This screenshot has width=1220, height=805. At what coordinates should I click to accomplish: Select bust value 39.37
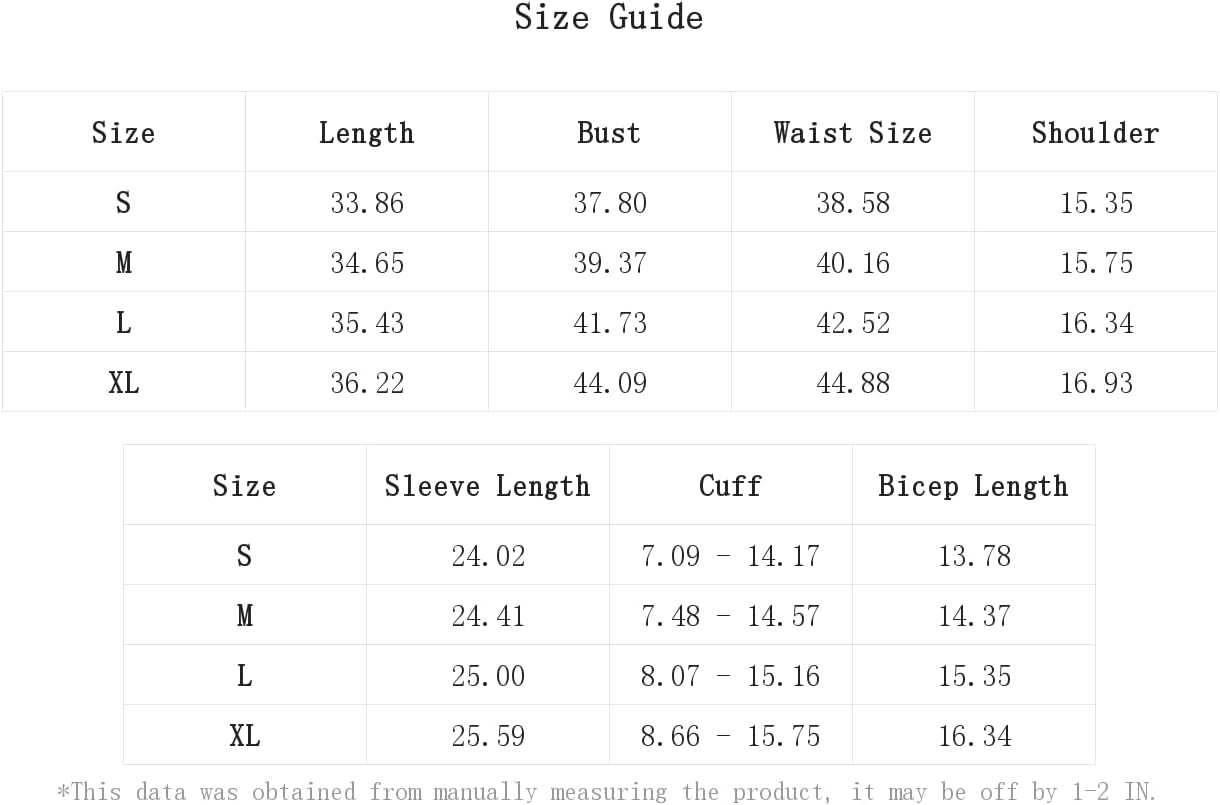pyautogui.click(x=610, y=263)
